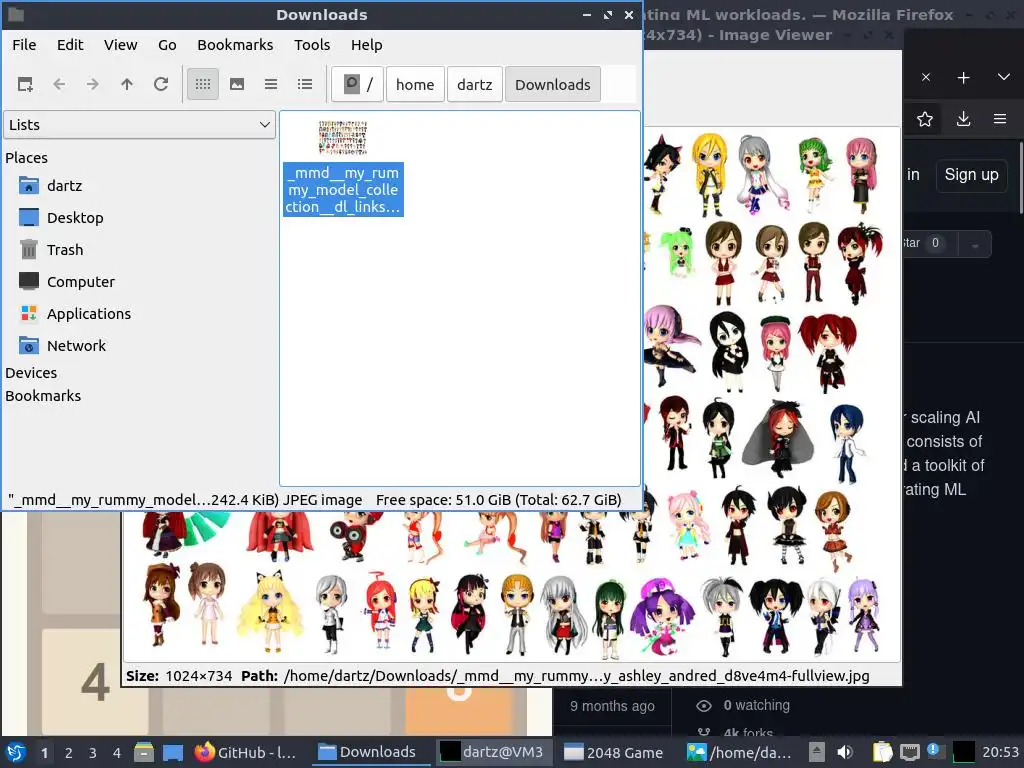Open Desktop in Places sidebar
This screenshot has height=768, width=1024.
coord(75,218)
